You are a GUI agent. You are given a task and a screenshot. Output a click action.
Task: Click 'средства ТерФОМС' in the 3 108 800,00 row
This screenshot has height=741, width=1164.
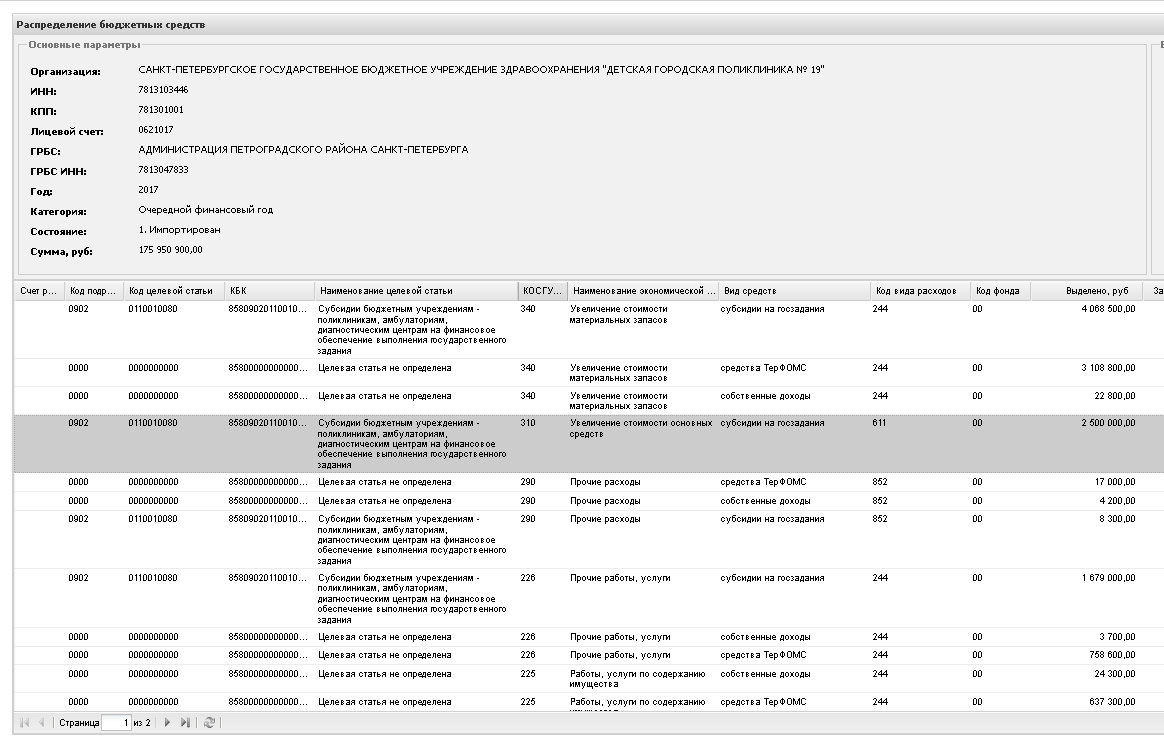[763, 368]
